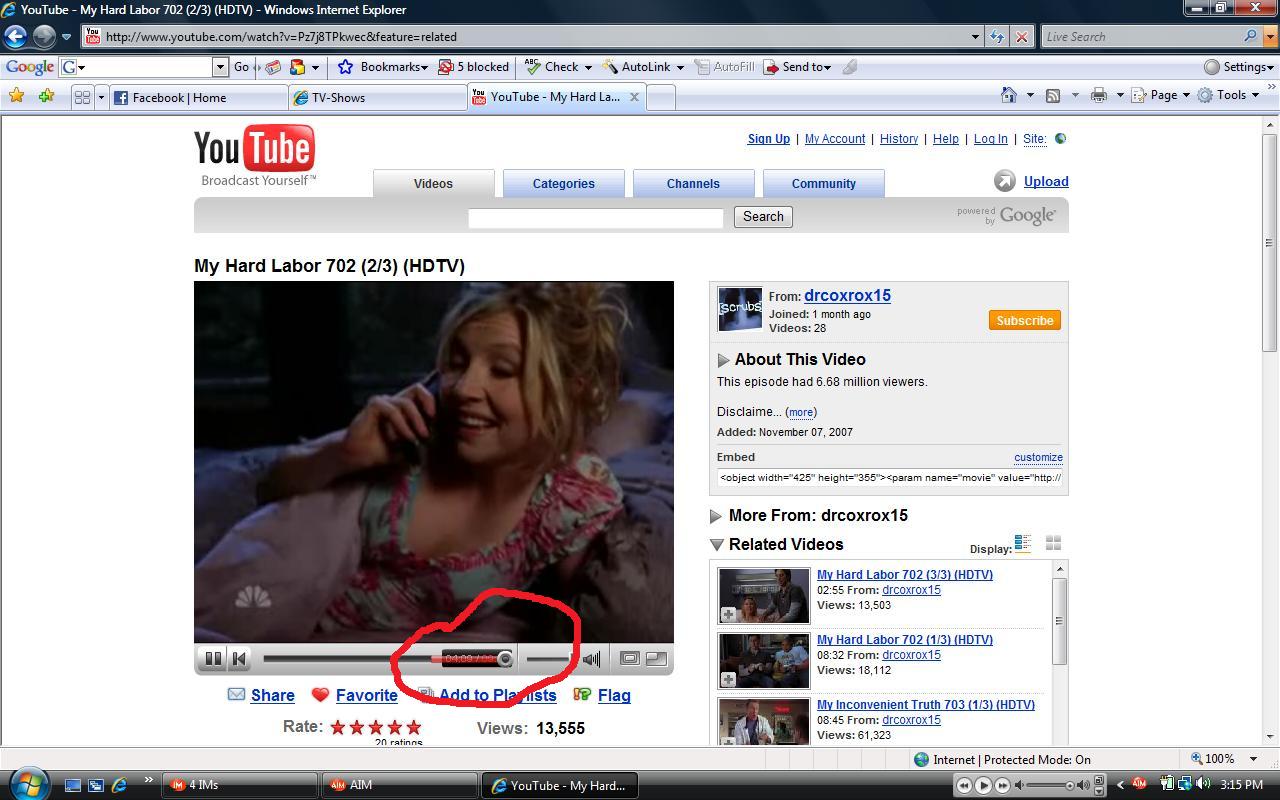Screen dimensions: 1280x800
Task: Click the Upload link
Action: coord(1046,181)
